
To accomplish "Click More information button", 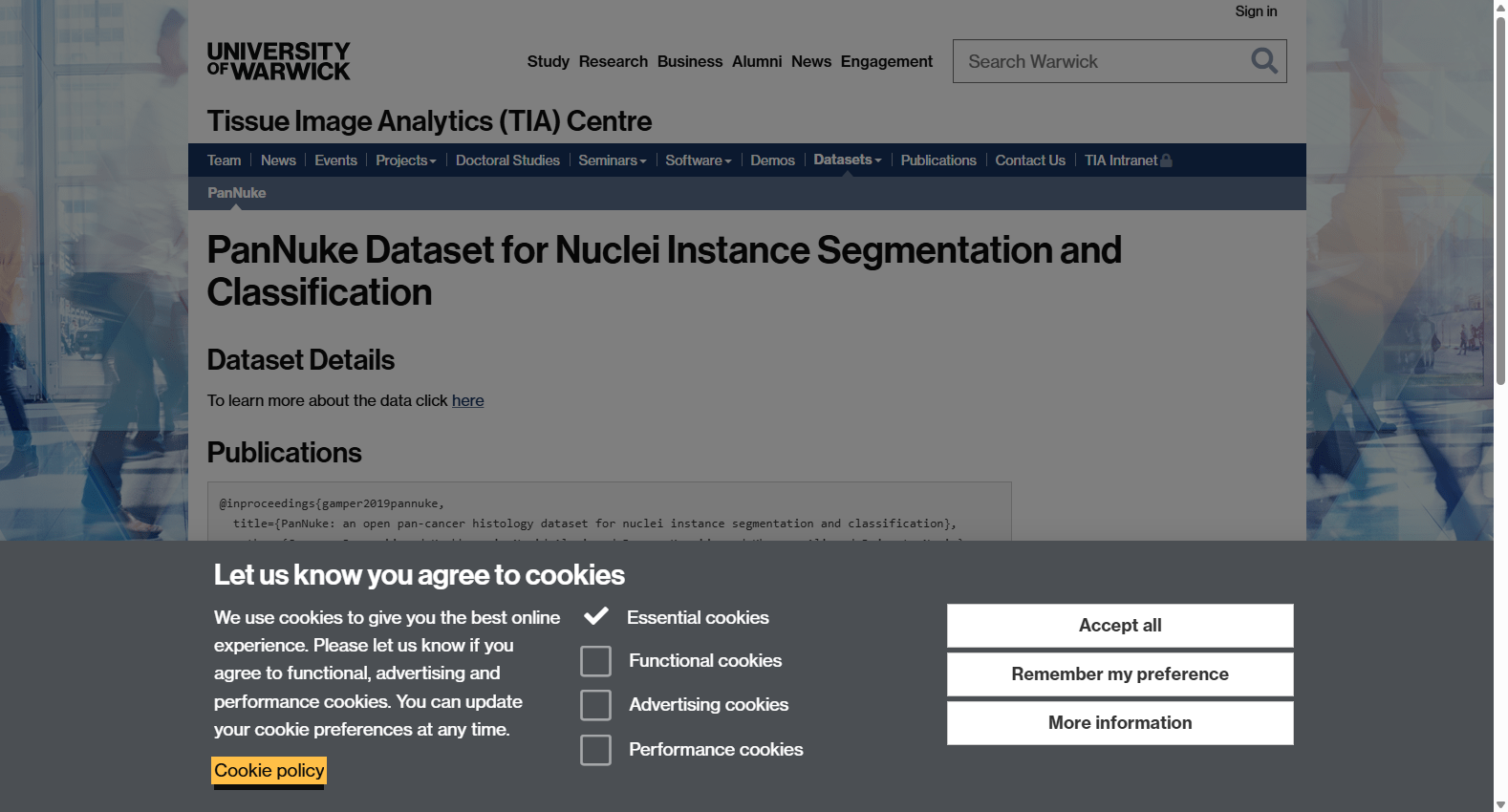I will point(1120,723).
